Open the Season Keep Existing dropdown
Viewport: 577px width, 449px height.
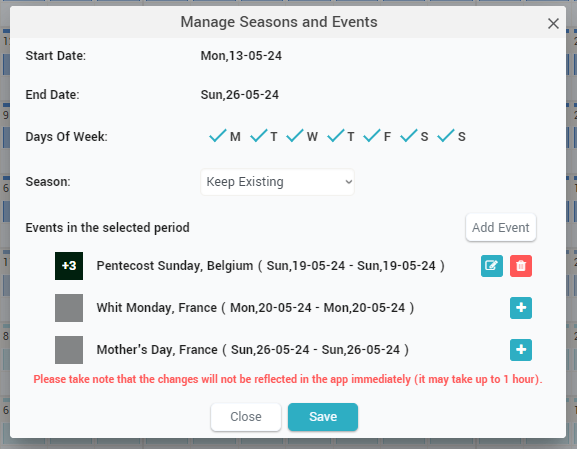(x=277, y=182)
